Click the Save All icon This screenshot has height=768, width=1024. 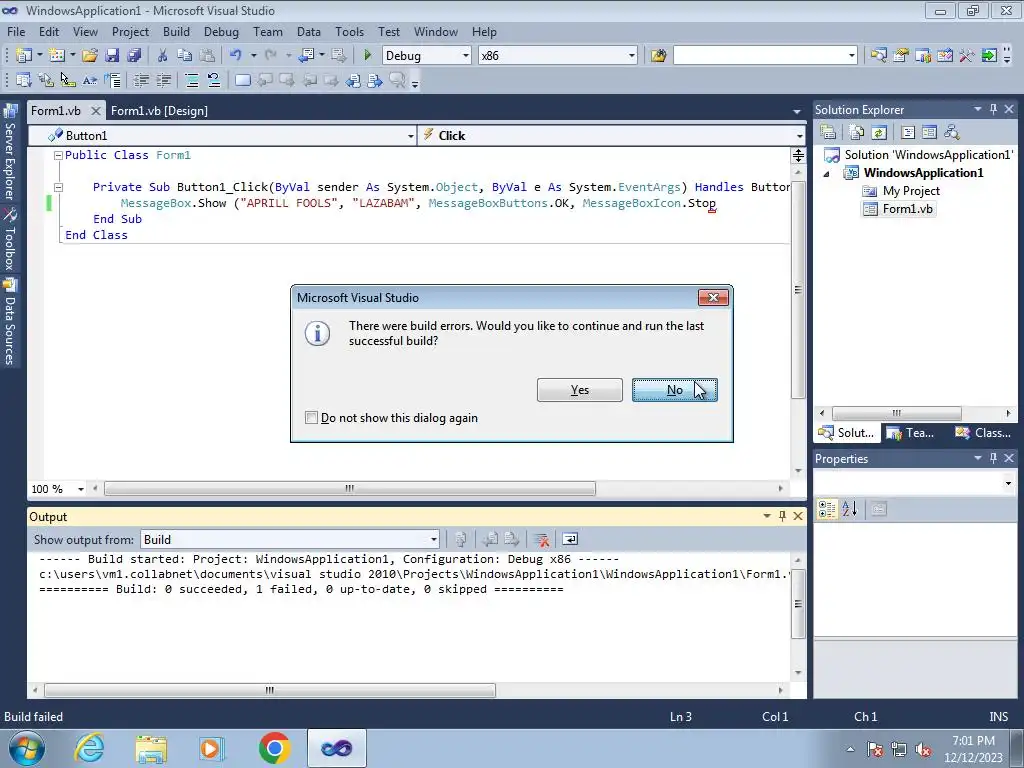point(135,56)
